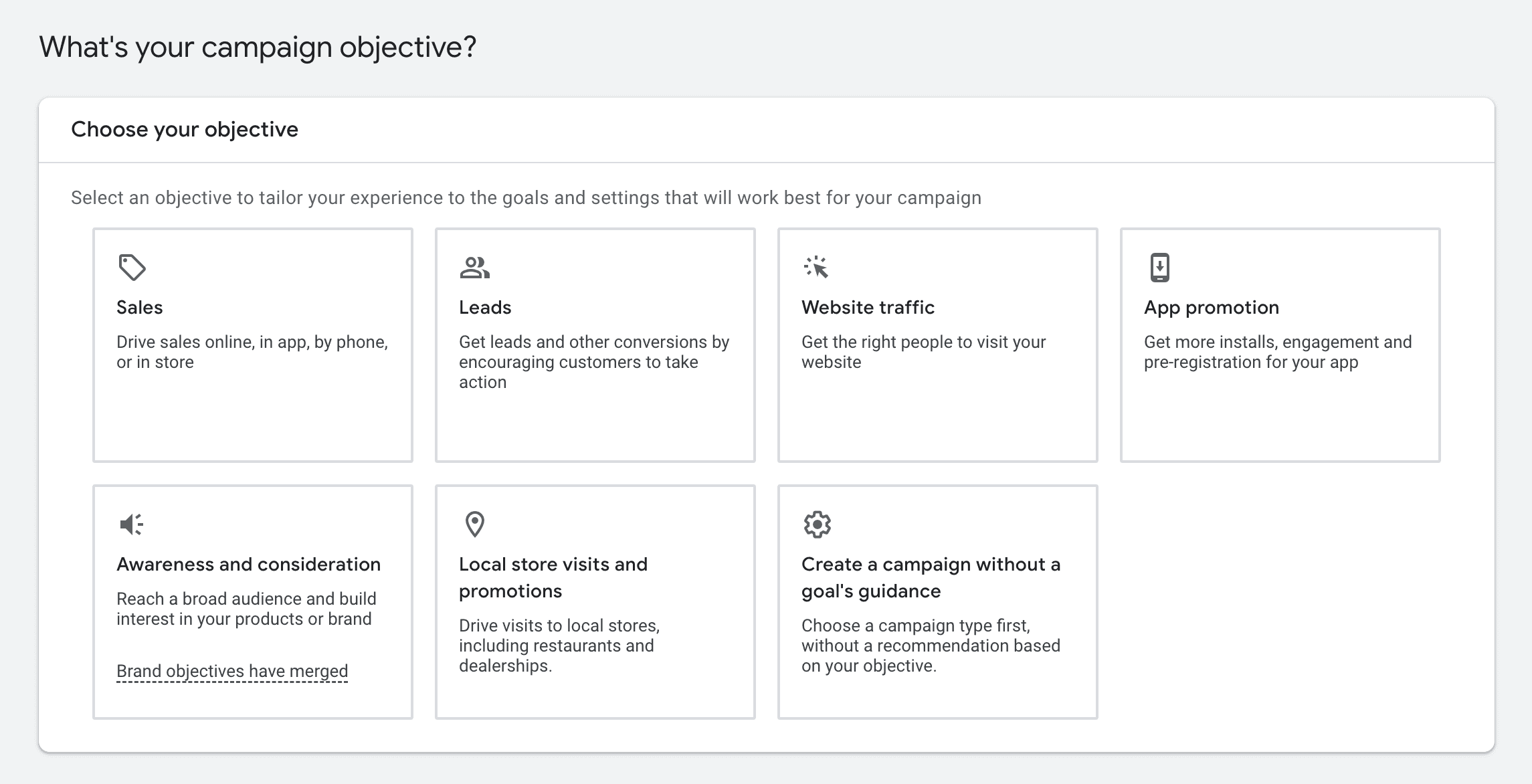The image size is (1532, 784).
Task: Click the Reach a broad audience description
Action: [x=246, y=609]
